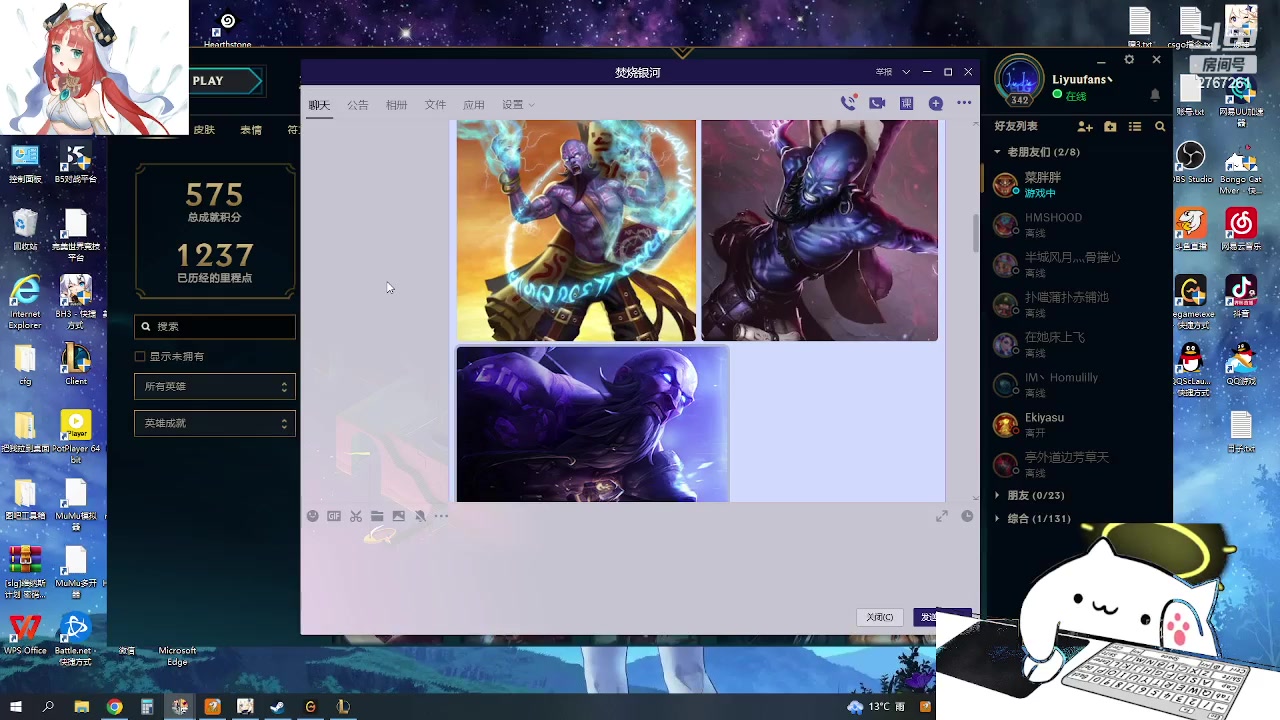1280x720 pixels.
Task: Open the Windows Start menu
Action: tap(16, 707)
